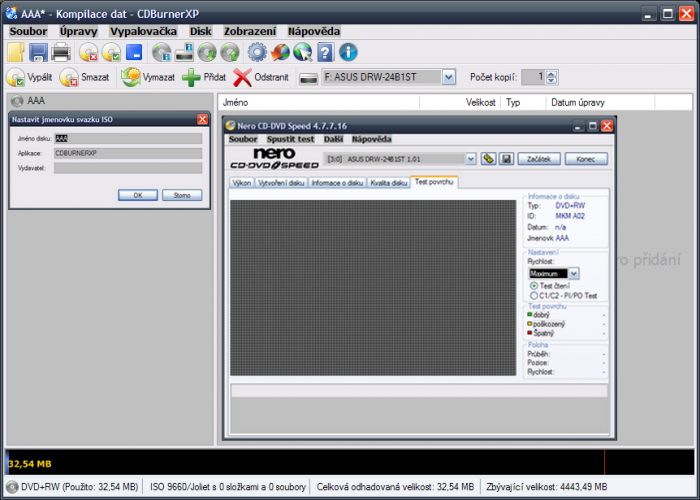Click the empty Vydavatel field
Screen dimensions: 700x500
tap(128, 168)
